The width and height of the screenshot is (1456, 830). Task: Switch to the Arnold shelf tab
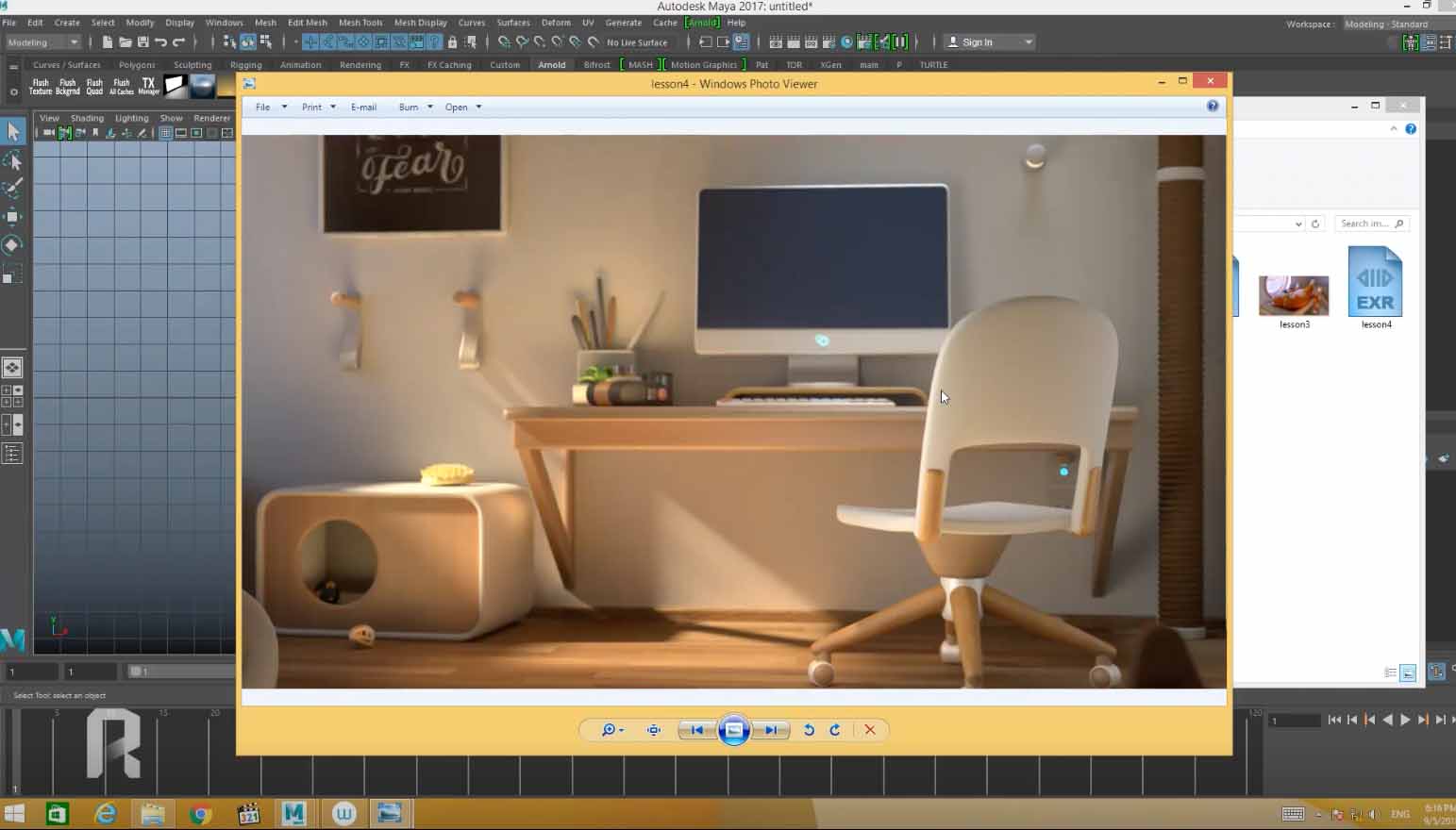tap(551, 65)
